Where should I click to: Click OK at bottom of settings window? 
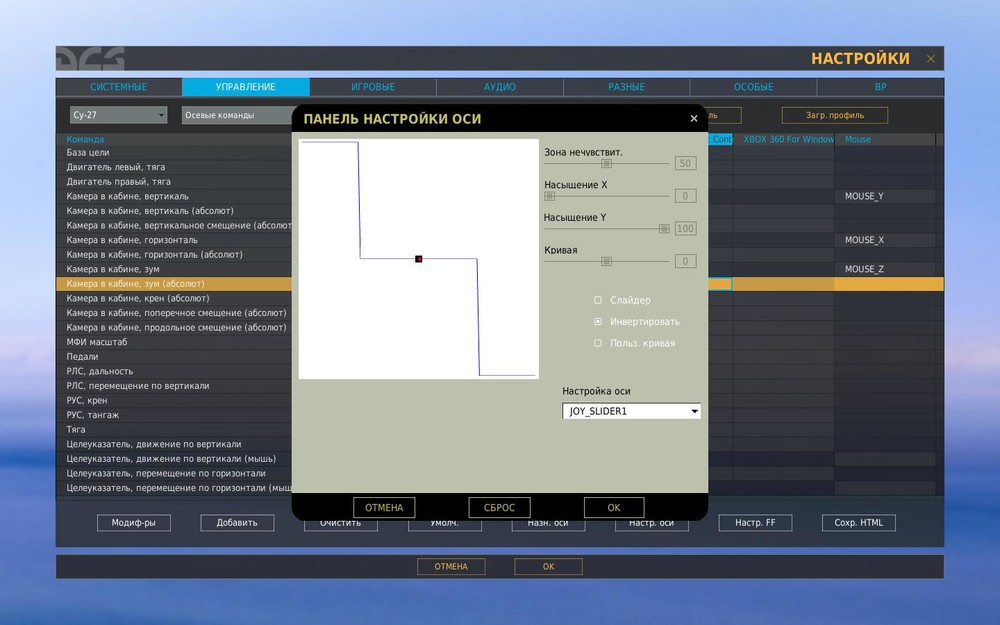click(548, 566)
